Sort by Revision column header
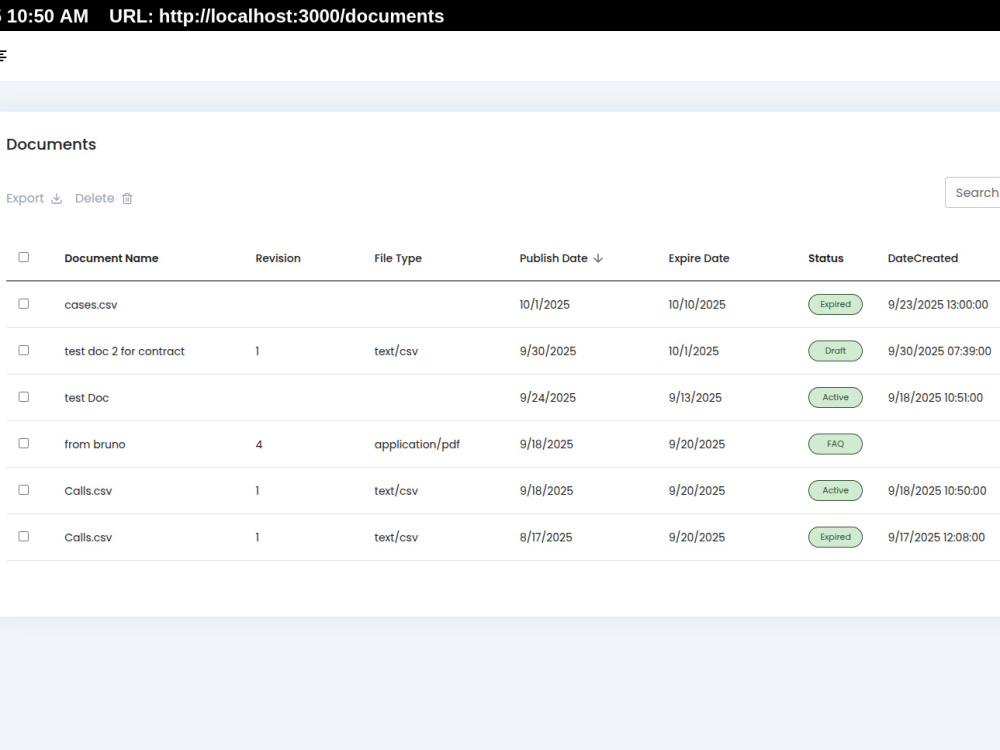The image size is (1000, 750). (x=277, y=258)
